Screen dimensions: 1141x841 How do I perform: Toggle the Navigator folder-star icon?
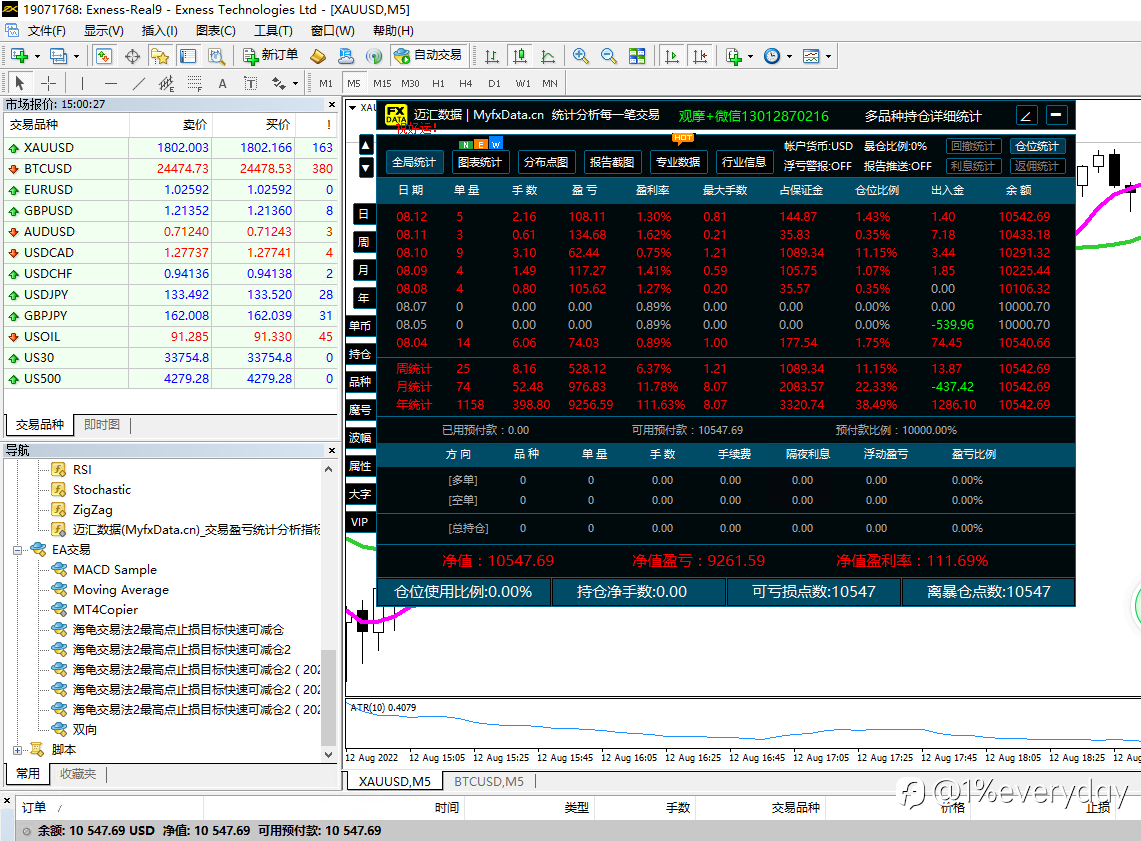pos(159,56)
